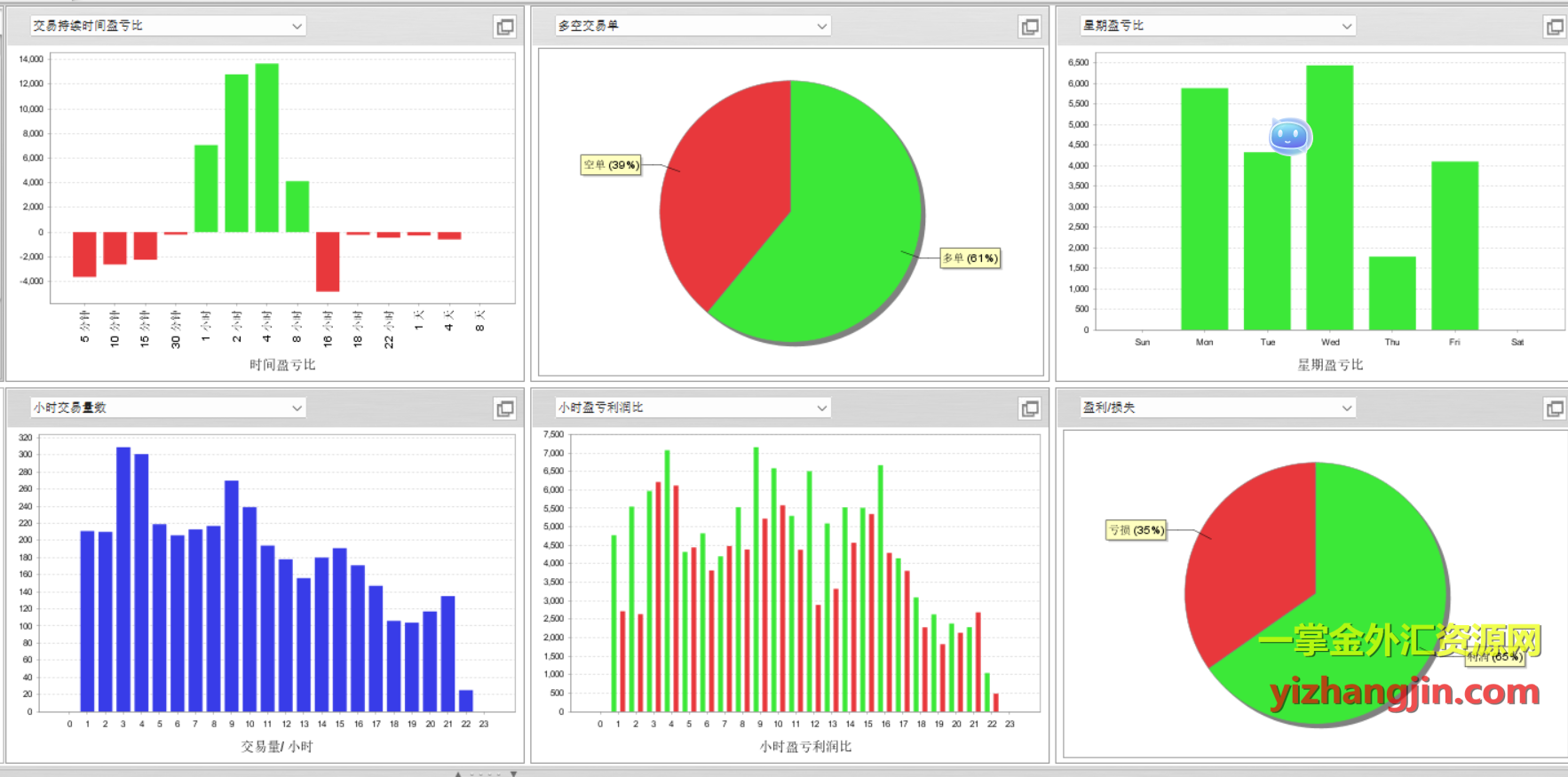
Task: Open the 交易持续时间盈亏比 chart type dropdown
Action: pyautogui.click(x=297, y=27)
